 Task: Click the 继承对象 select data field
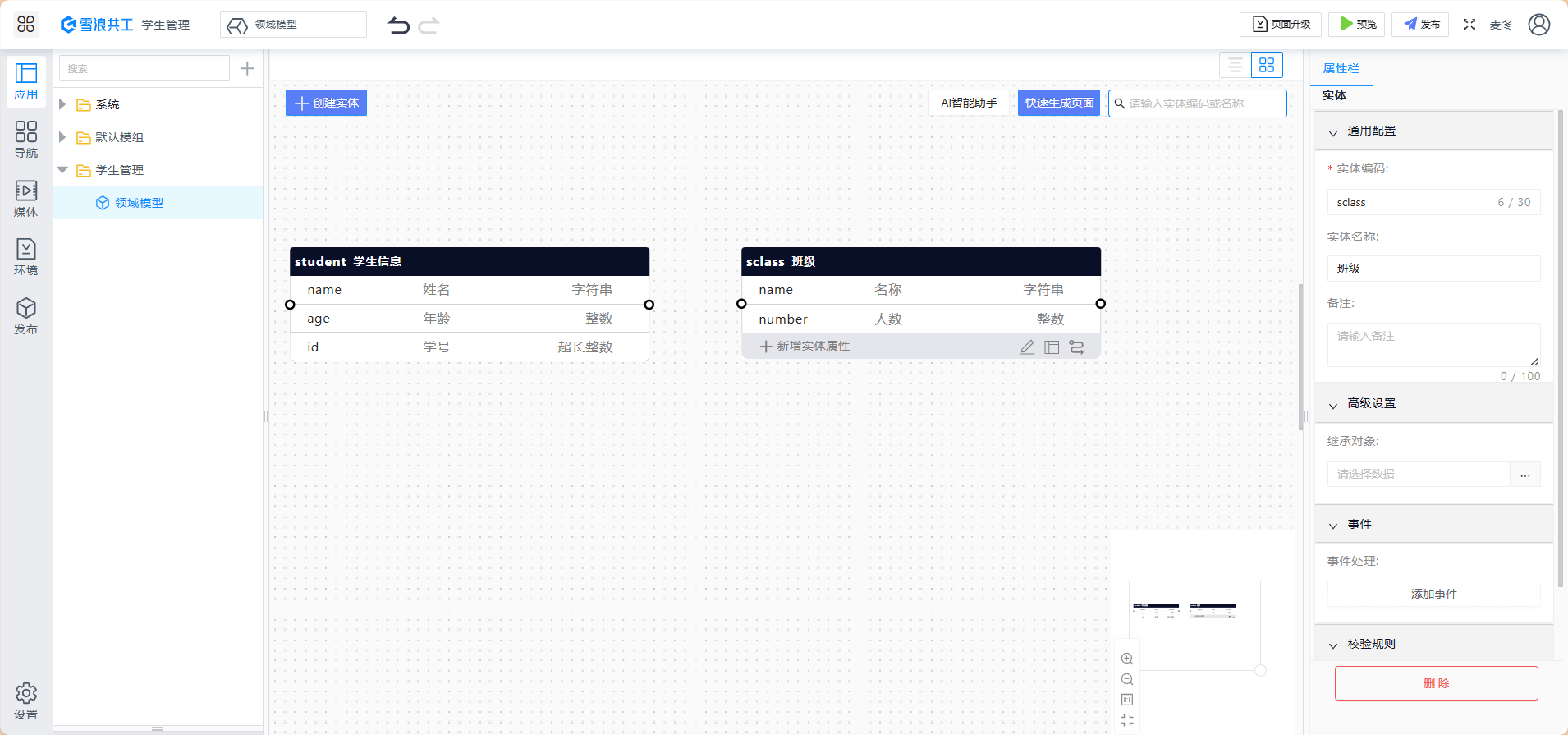click(1419, 474)
